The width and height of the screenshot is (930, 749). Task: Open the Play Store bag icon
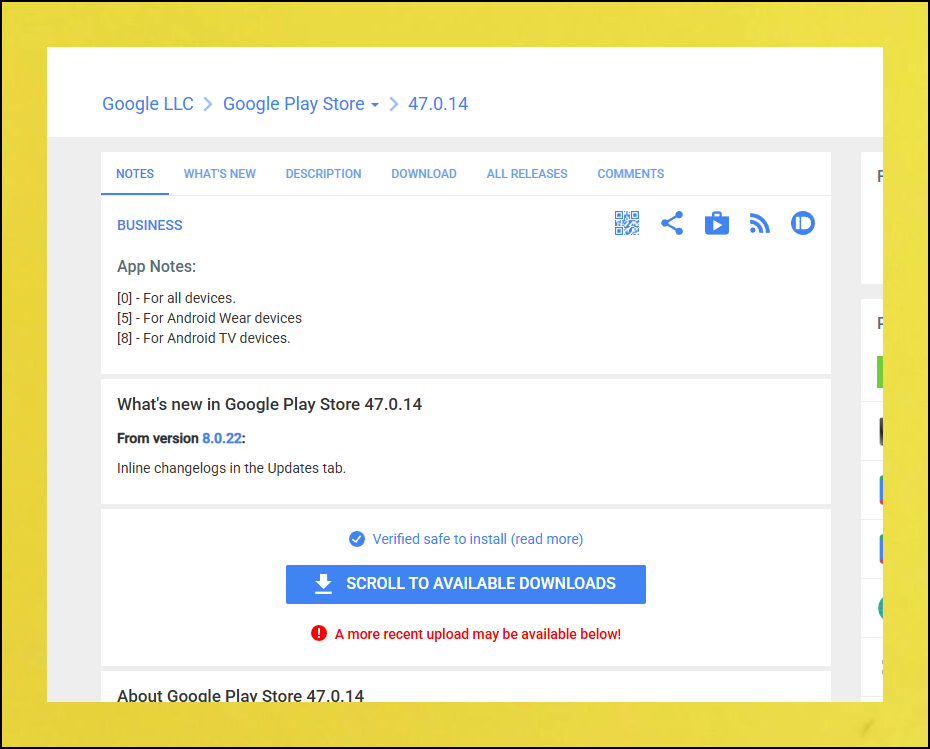pyautogui.click(x=716, y=223)
